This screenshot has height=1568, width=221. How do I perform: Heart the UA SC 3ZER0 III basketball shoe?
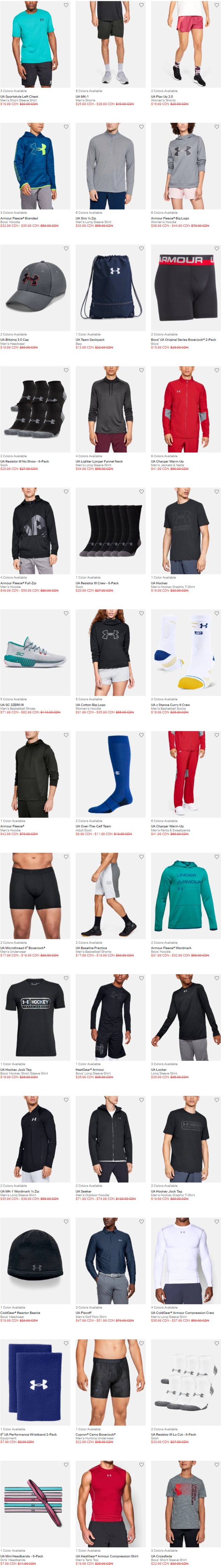pos(66,613)
